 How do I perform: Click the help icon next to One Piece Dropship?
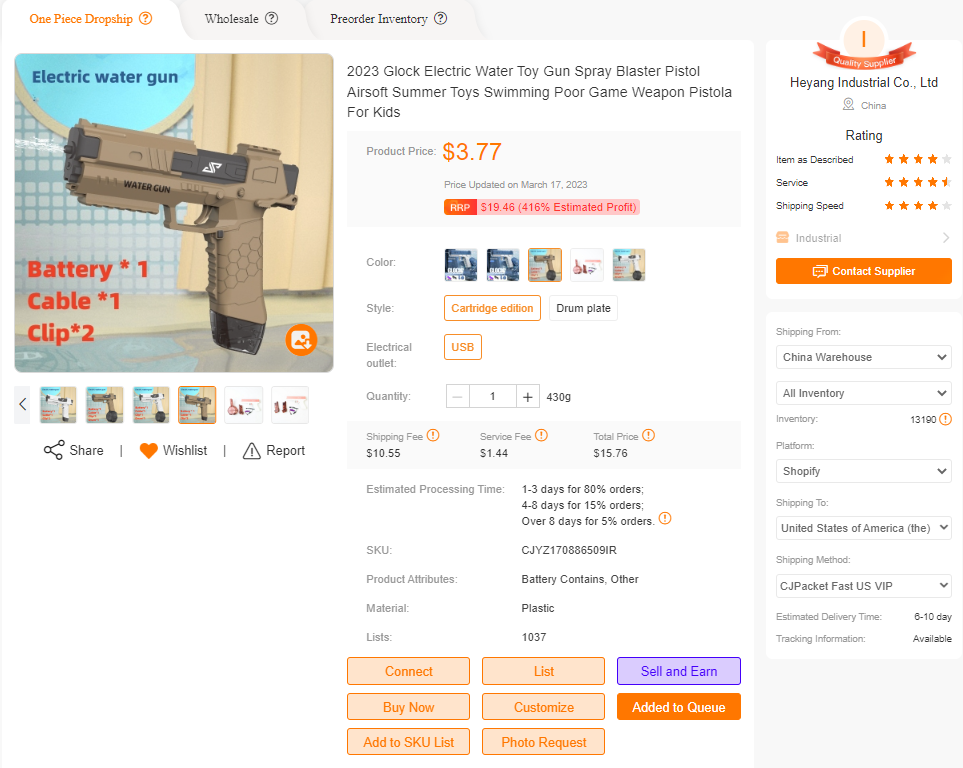tap(146, 18)
